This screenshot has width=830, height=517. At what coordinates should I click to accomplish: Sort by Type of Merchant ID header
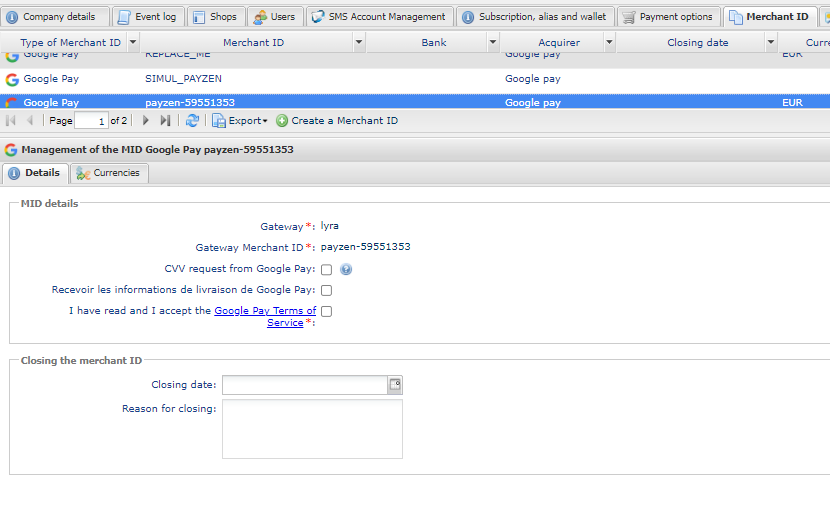tap(70, 43)
